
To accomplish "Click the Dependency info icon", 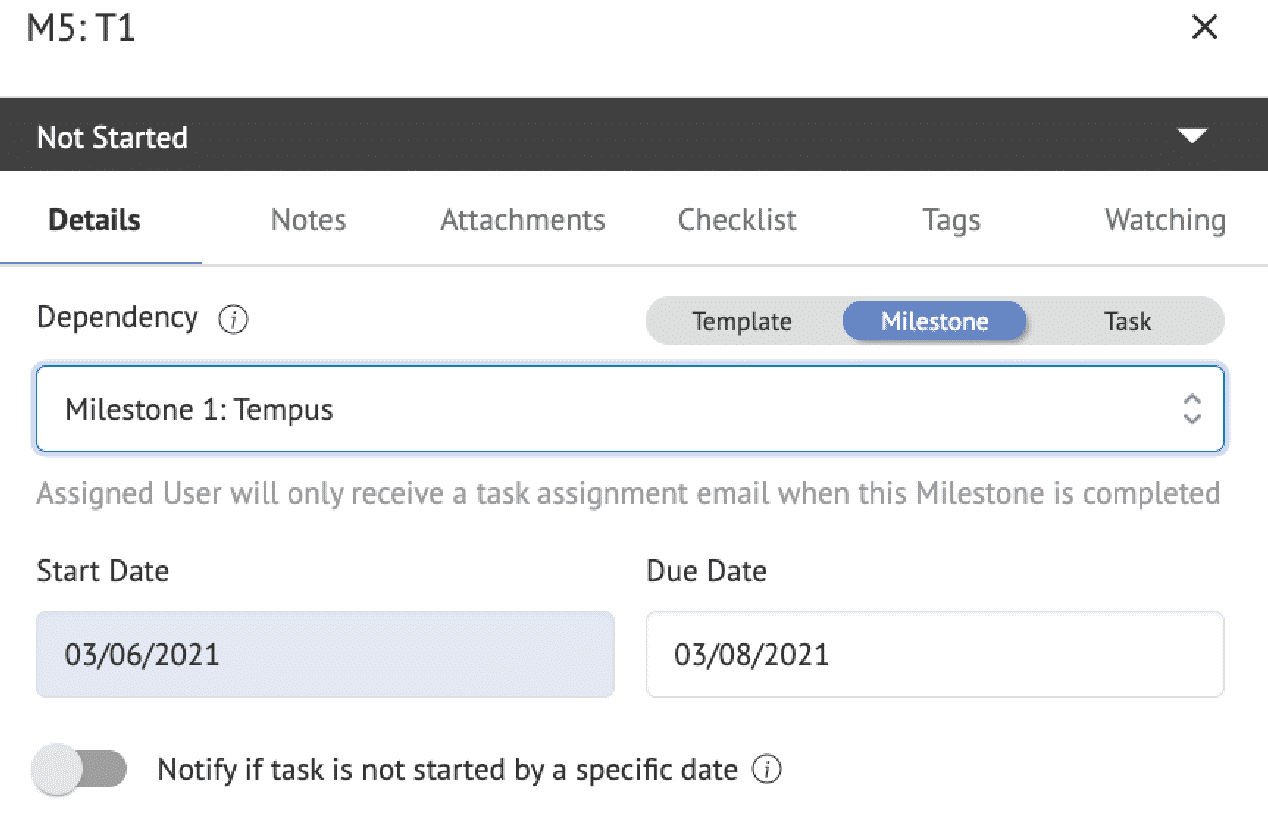I will pos(233,321).
